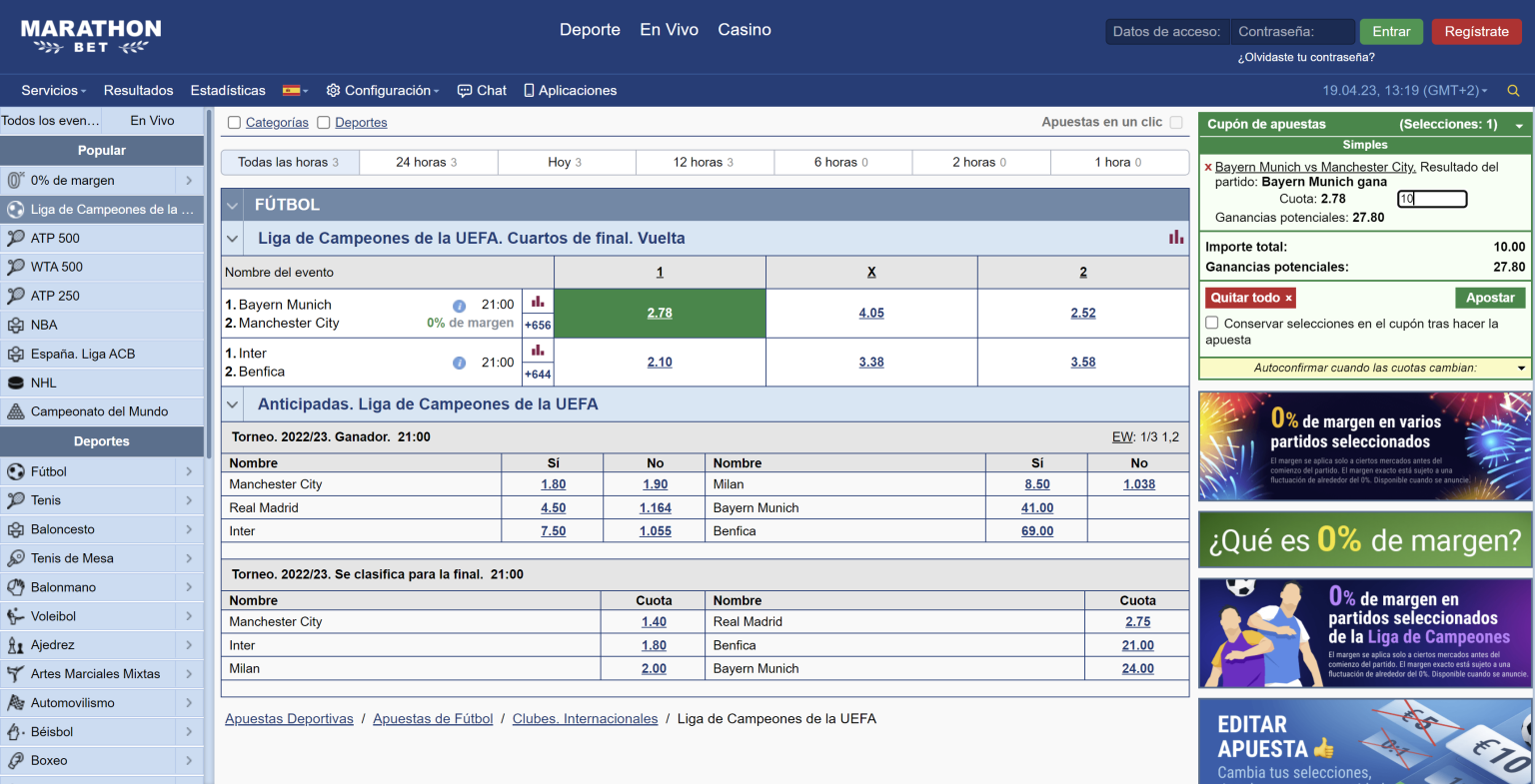Click the Contraseña password field

point(1293,32)
